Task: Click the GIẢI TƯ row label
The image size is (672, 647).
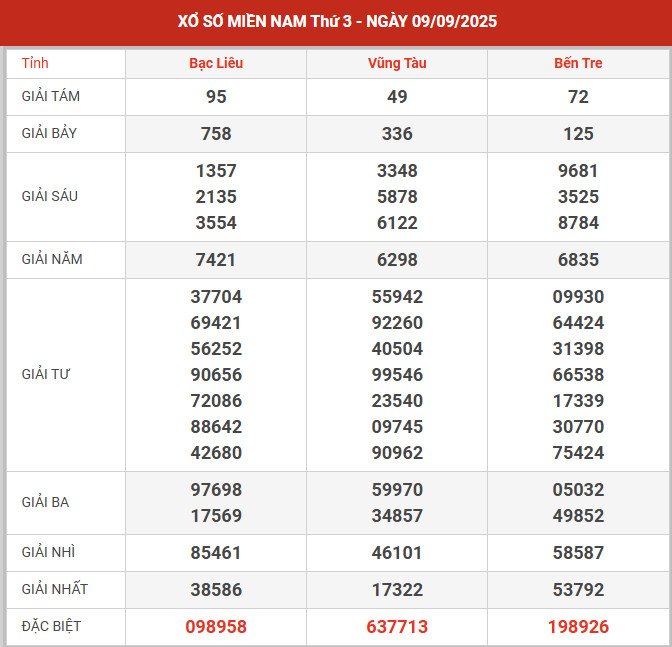Action: [x=45, y=374]
